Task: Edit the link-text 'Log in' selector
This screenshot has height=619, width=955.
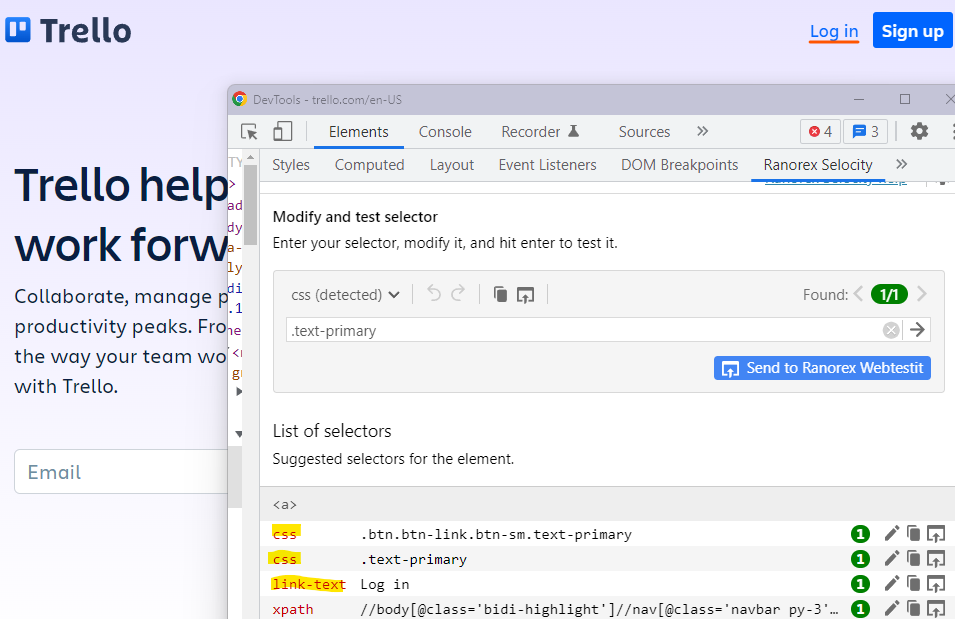Action: click(x=891, y=584)
